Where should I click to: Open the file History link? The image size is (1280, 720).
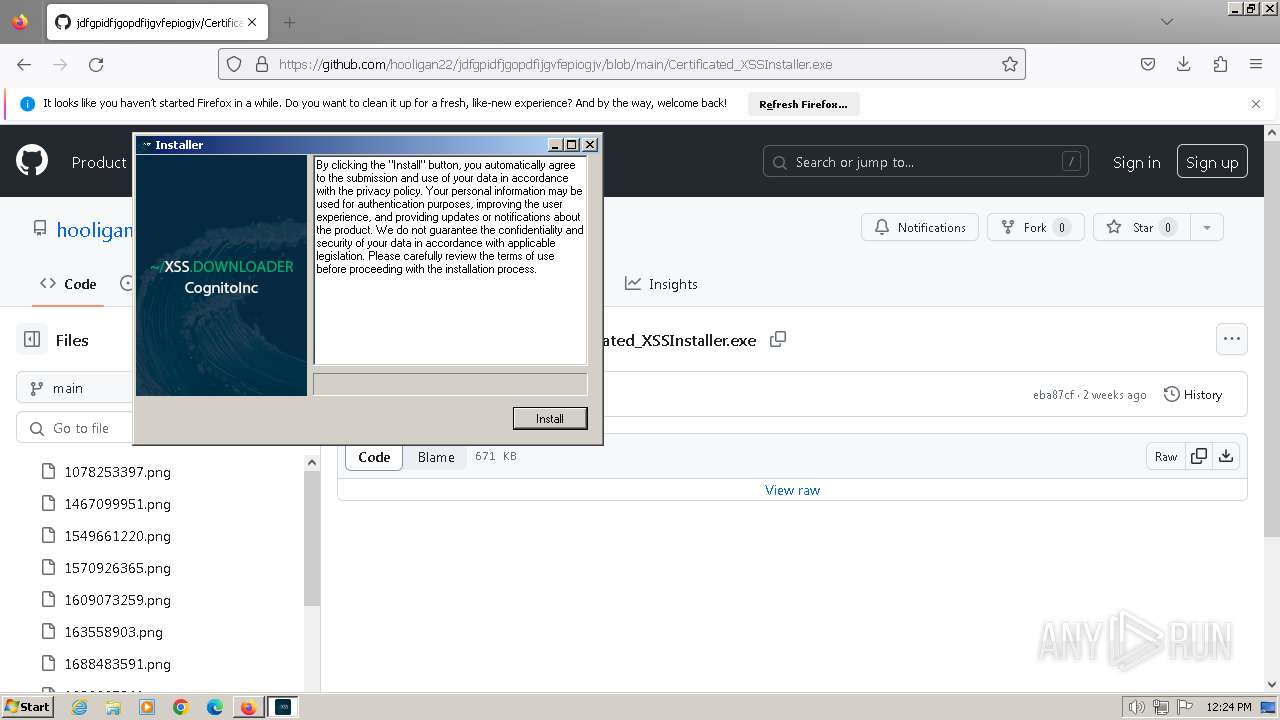1193,395
